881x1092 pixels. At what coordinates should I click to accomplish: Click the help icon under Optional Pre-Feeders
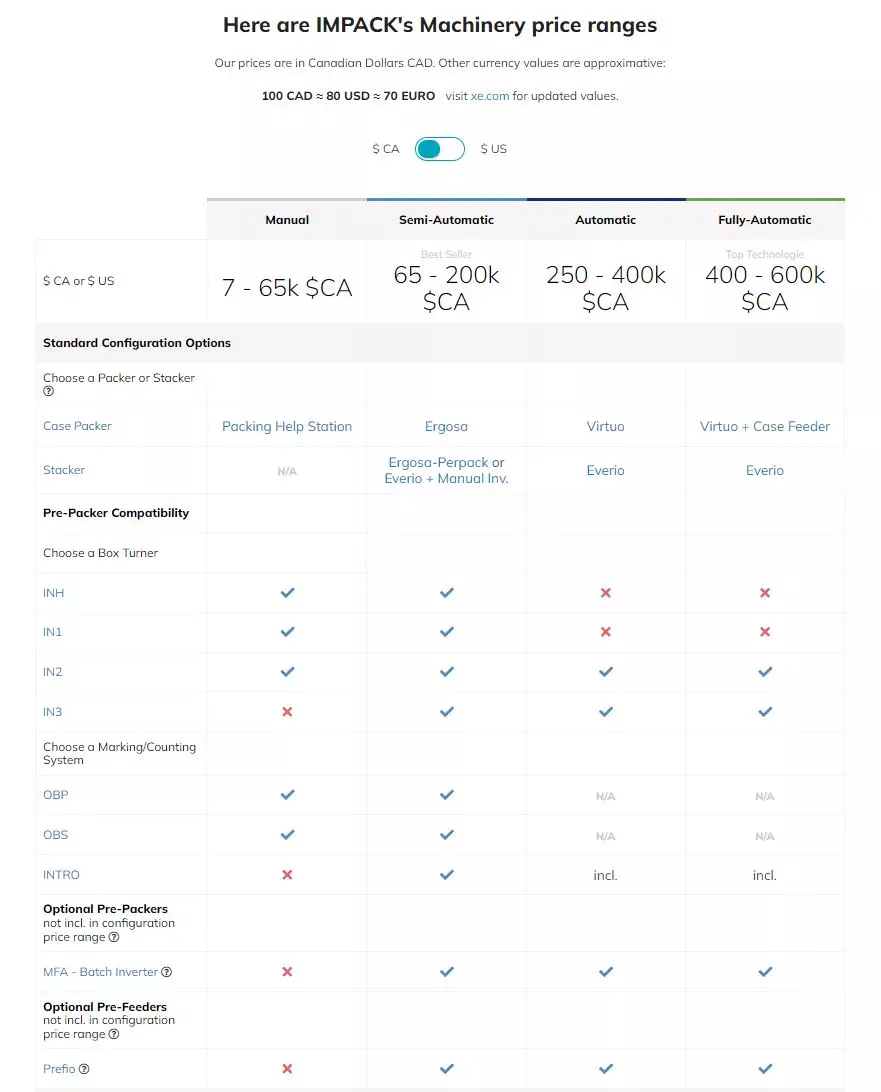pyautogui.click(x=114, y=1034)
